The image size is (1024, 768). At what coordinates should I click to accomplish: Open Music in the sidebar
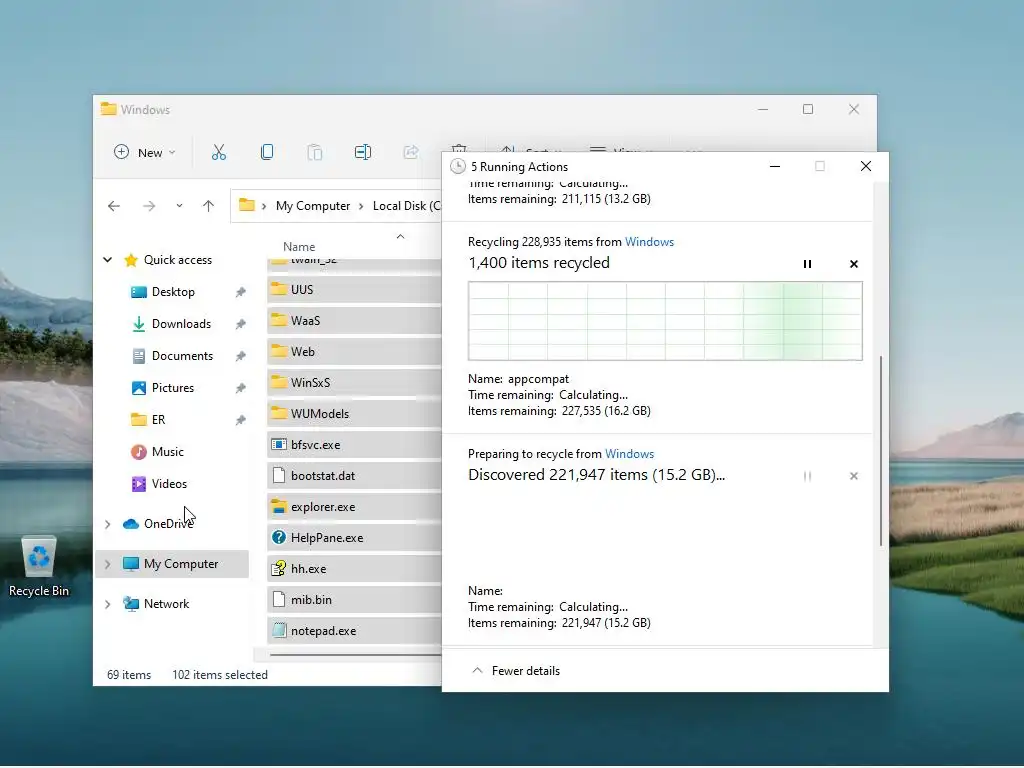click(x=167, y=452)
